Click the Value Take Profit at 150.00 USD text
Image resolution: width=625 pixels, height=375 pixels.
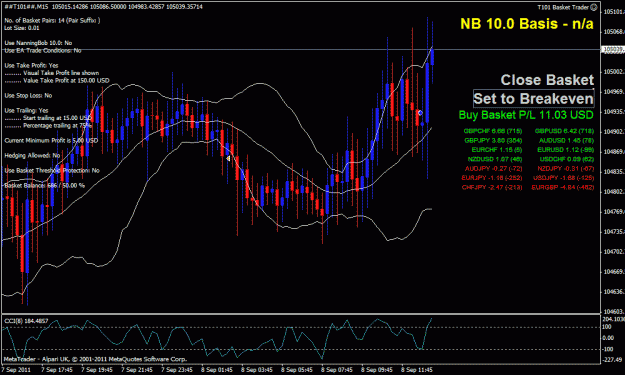[66, 80]
